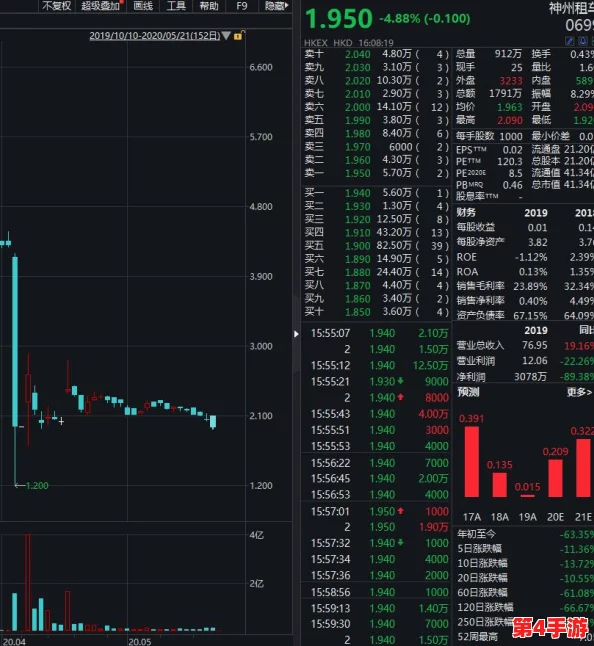Click the large 1.950 last price
The height and width of the screenshot is (646, 594).
[339, 19]
